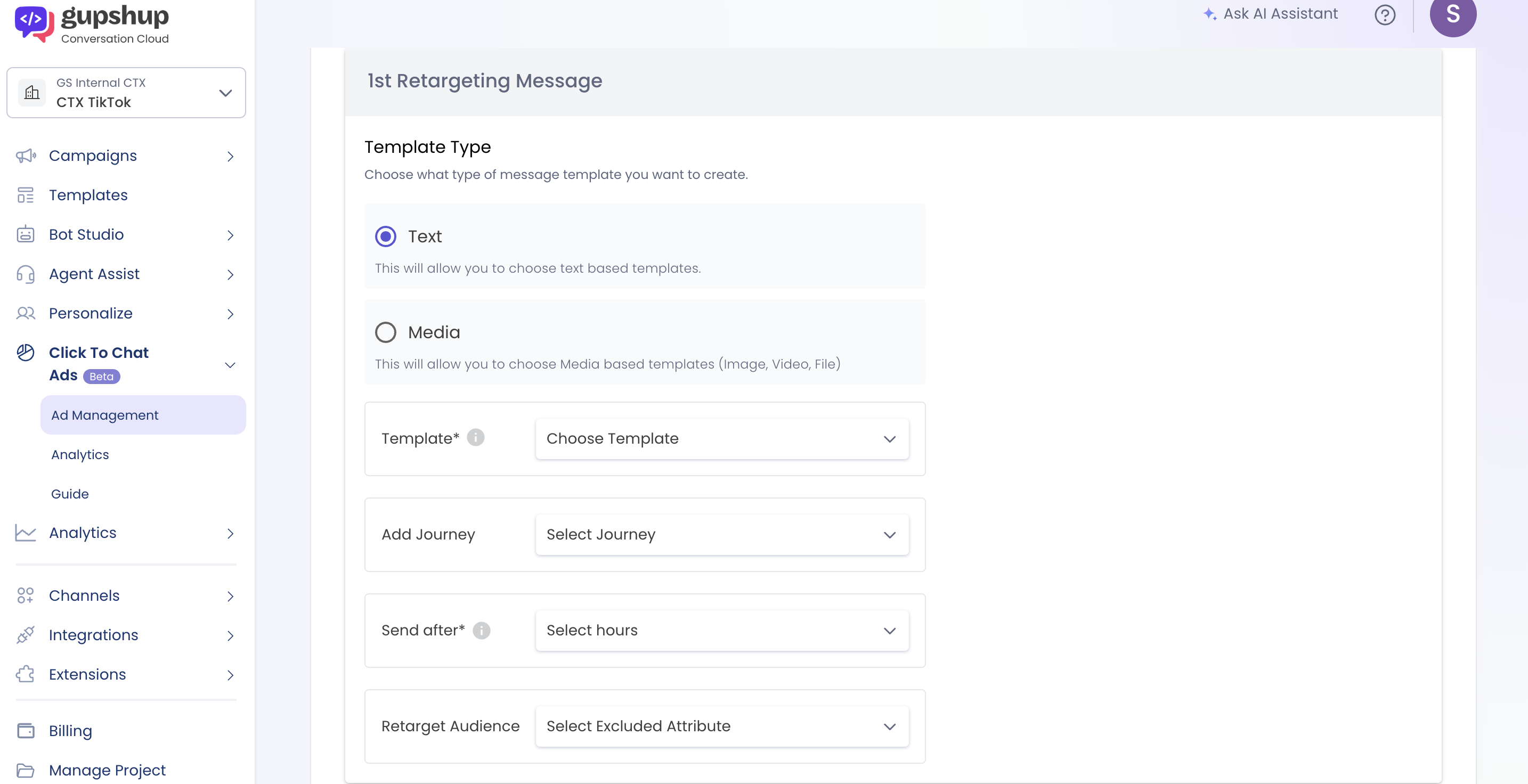Open the Select hours dropdown
Viewport: 1528px width, 784px height.
point(721,631)
